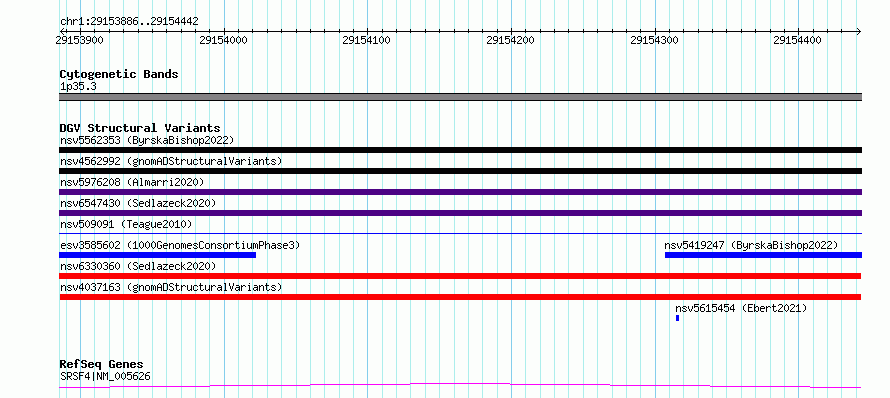The width and height of the screenshot is (890, 398).
Task: Click the Cytogenetic Bands track title
Action: pyautogui.click(x=119, y=74)
